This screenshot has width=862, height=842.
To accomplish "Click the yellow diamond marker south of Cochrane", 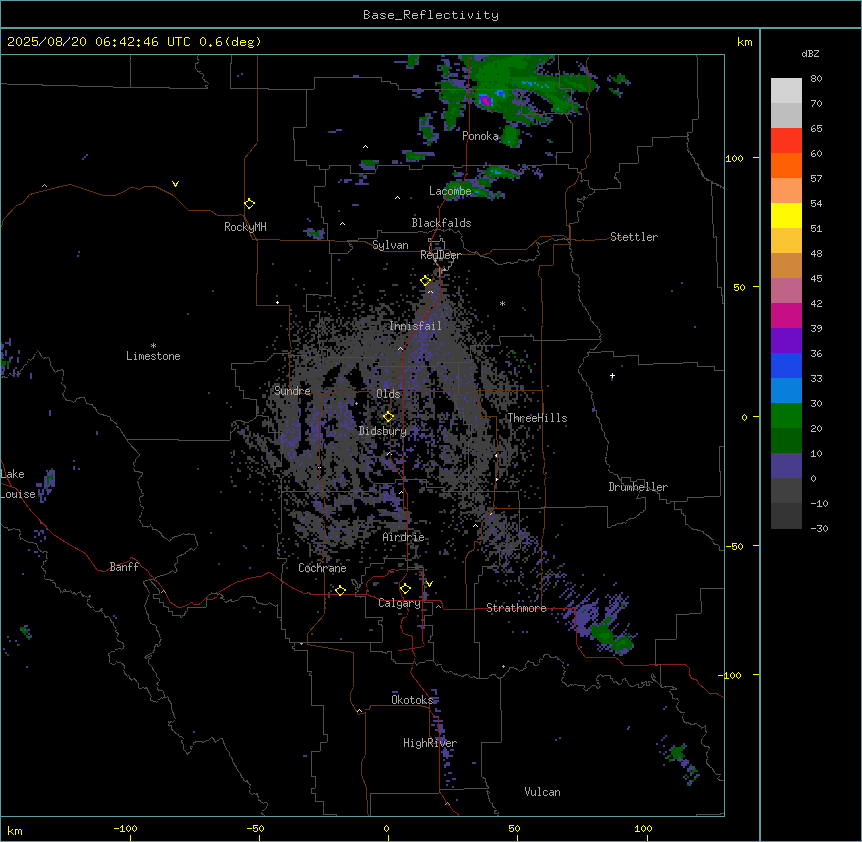I will point(340,591).
